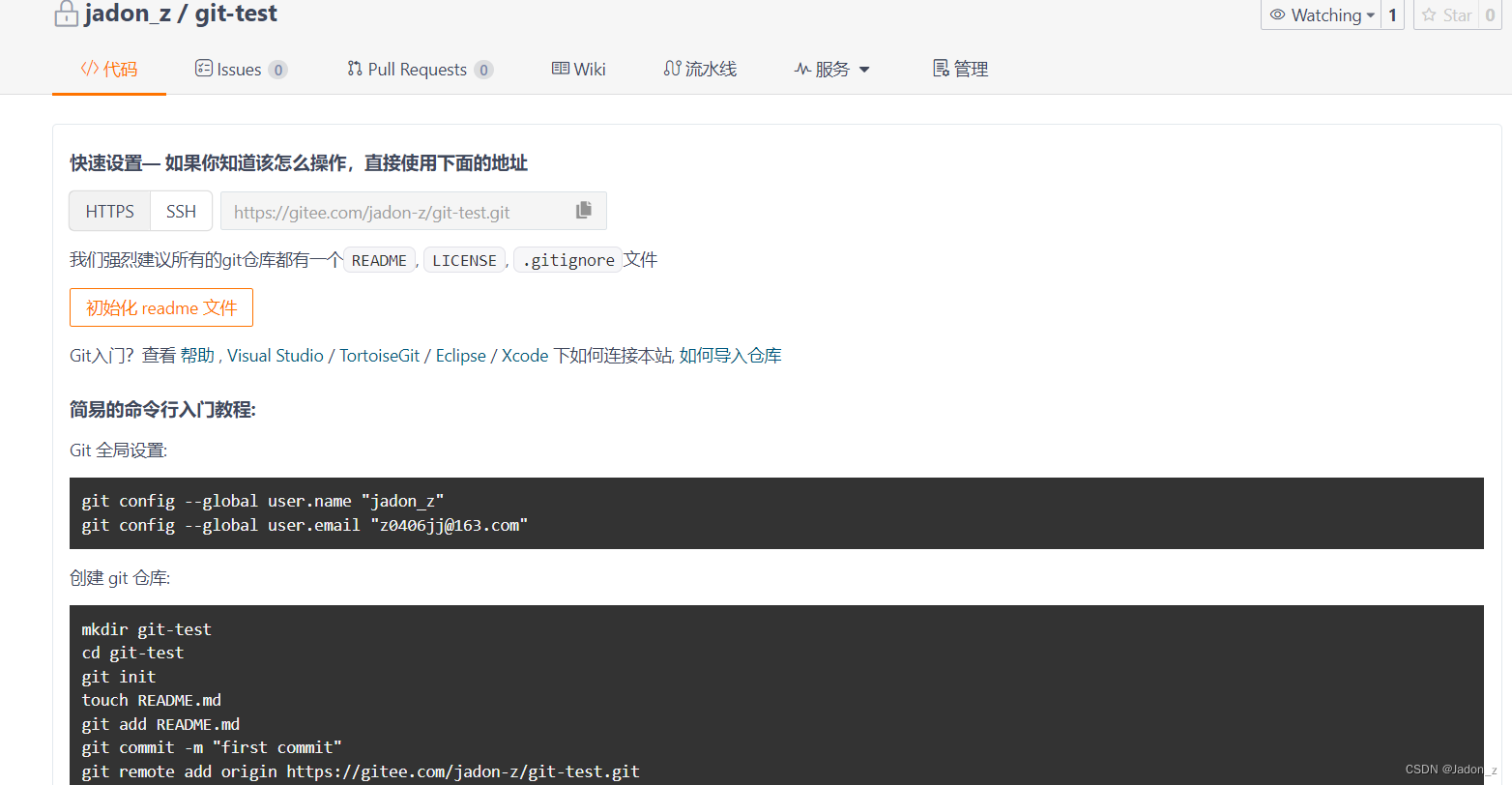
Task: Copy the repository URL with clipboard icon
Action: pyautogui.click(x=583, y=210)
